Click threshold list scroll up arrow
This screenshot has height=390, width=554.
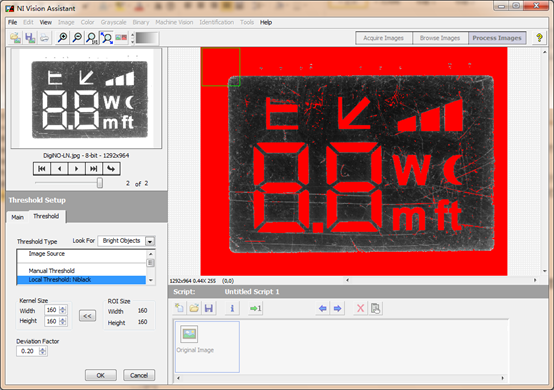tap(151, 254)
